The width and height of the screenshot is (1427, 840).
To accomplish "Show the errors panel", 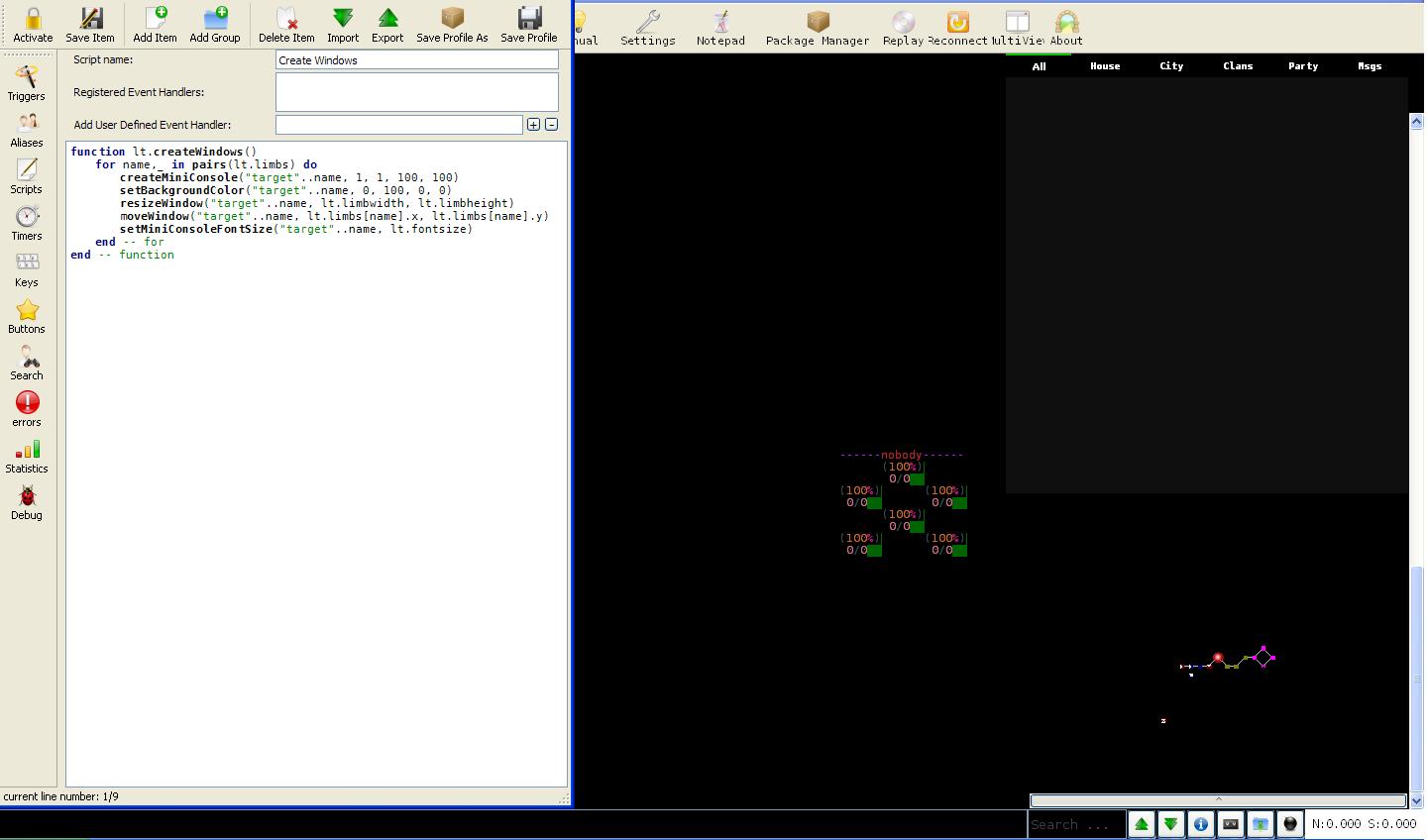I will coord(27,409).
